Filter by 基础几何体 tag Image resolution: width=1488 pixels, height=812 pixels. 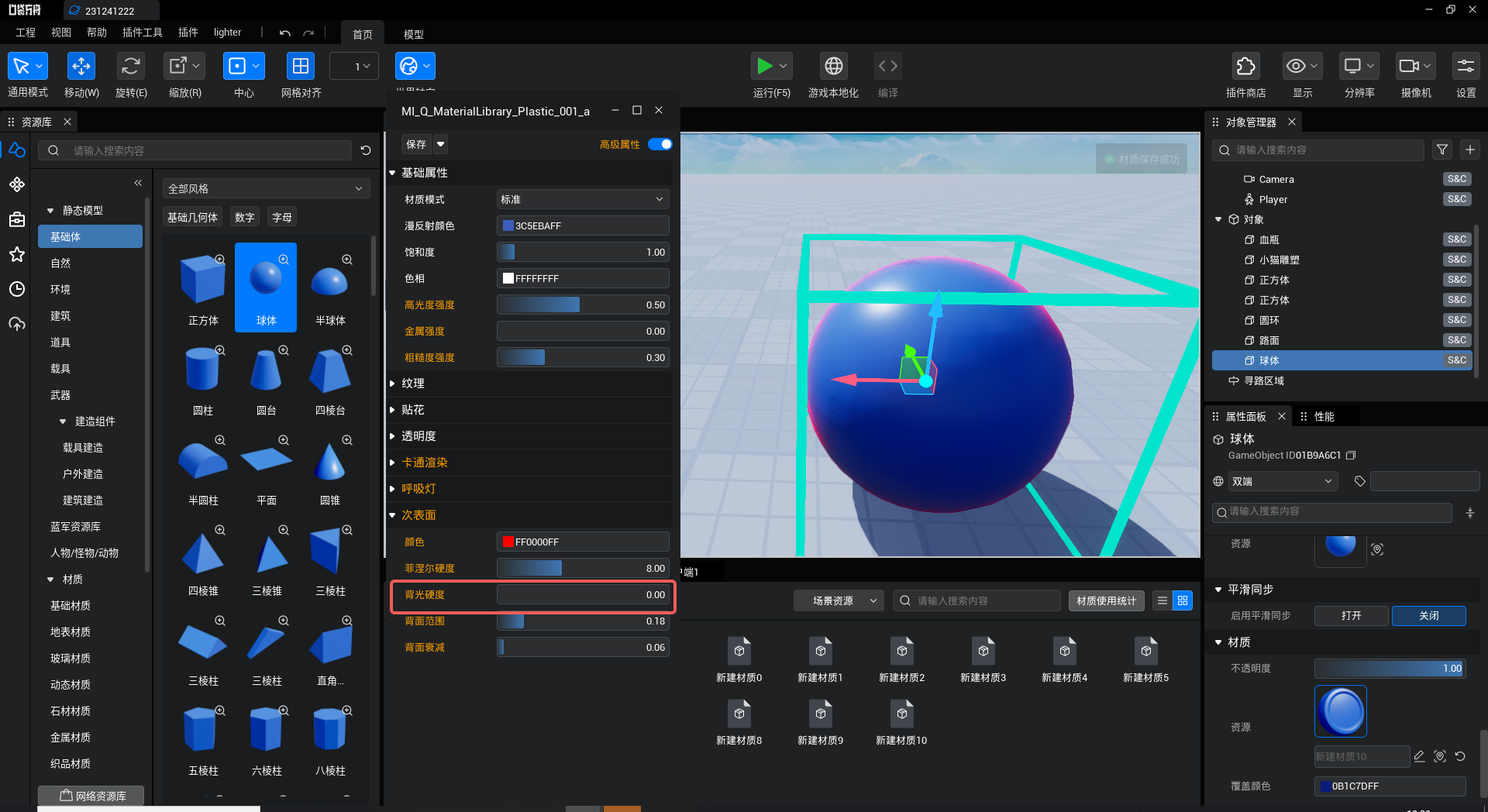(192, 217)
